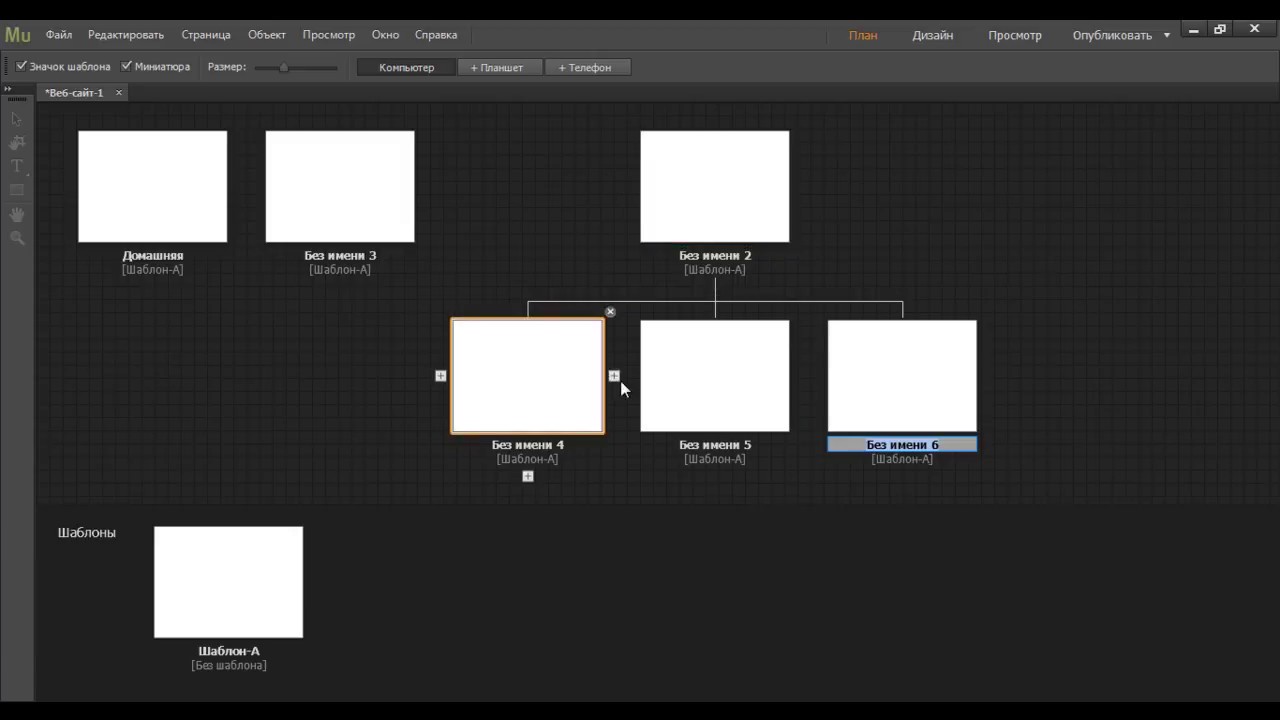Open the Объект menu
The width and height of the screenshot is (1280, 720).
[267, 35]
